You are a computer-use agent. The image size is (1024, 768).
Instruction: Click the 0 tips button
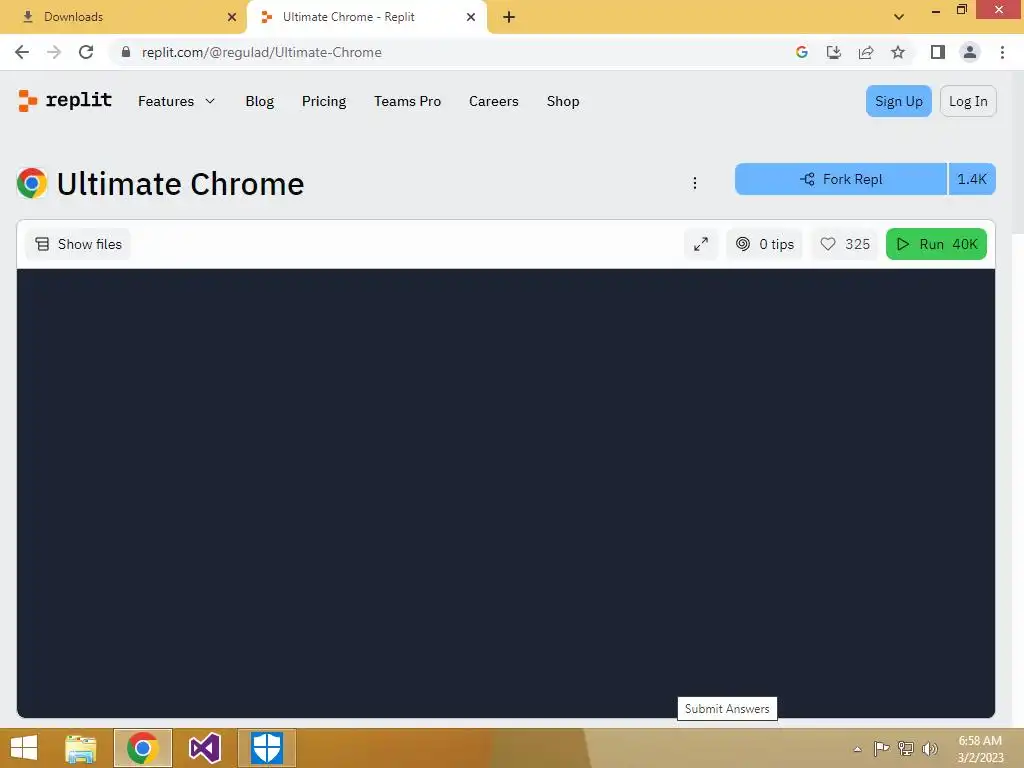pyautogui.click(x=764, y=244)
